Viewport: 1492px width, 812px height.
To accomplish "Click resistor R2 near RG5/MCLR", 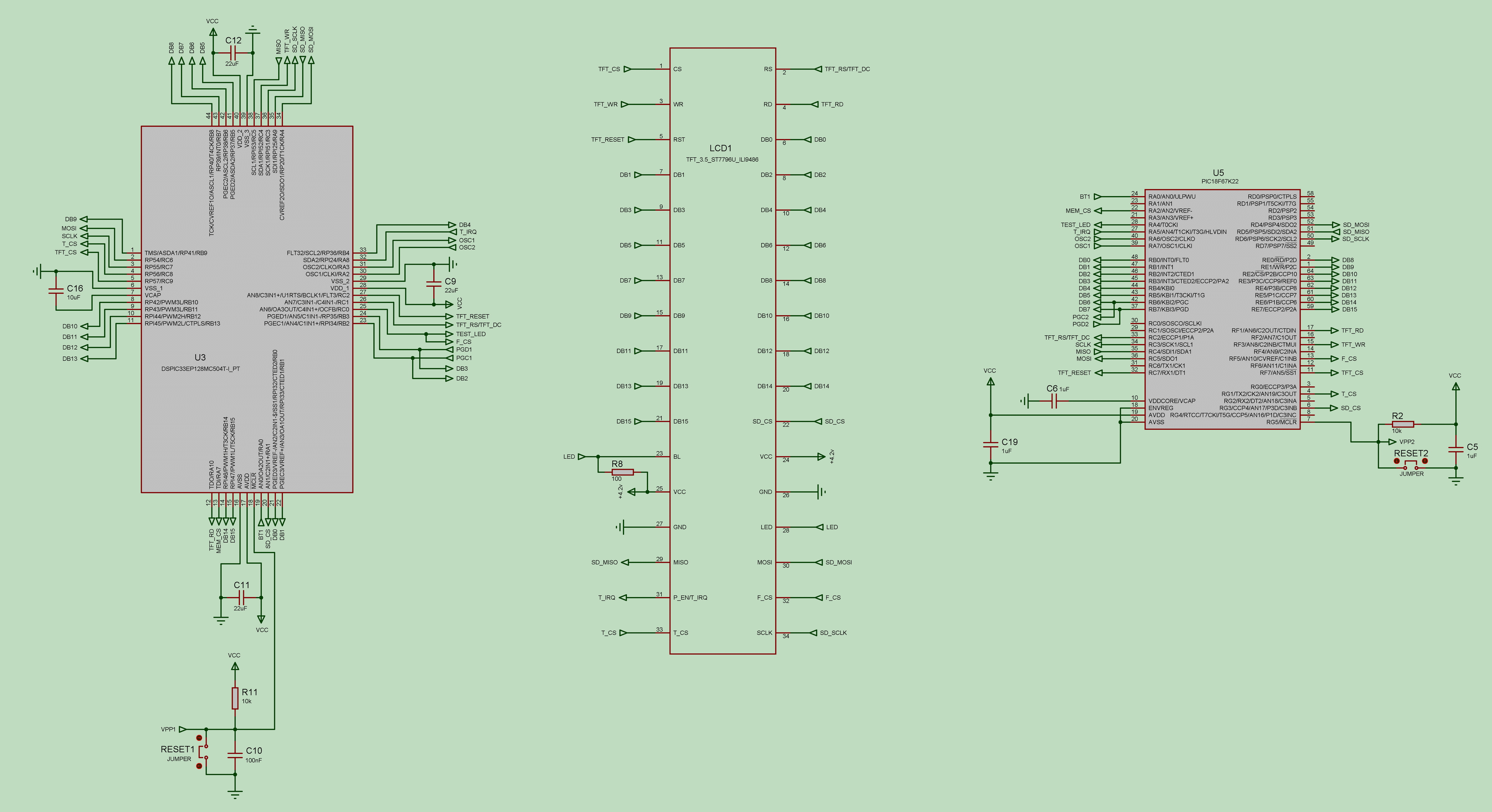I will pyautogui.click(x=1403, y=424).
